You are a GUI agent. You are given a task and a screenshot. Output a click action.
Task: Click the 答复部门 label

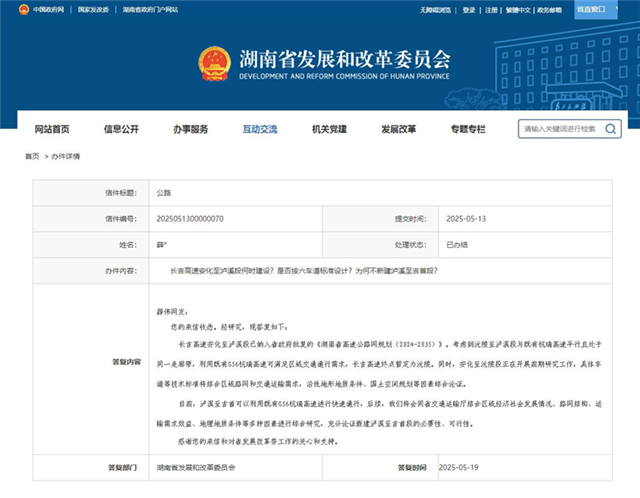[122, 467]
